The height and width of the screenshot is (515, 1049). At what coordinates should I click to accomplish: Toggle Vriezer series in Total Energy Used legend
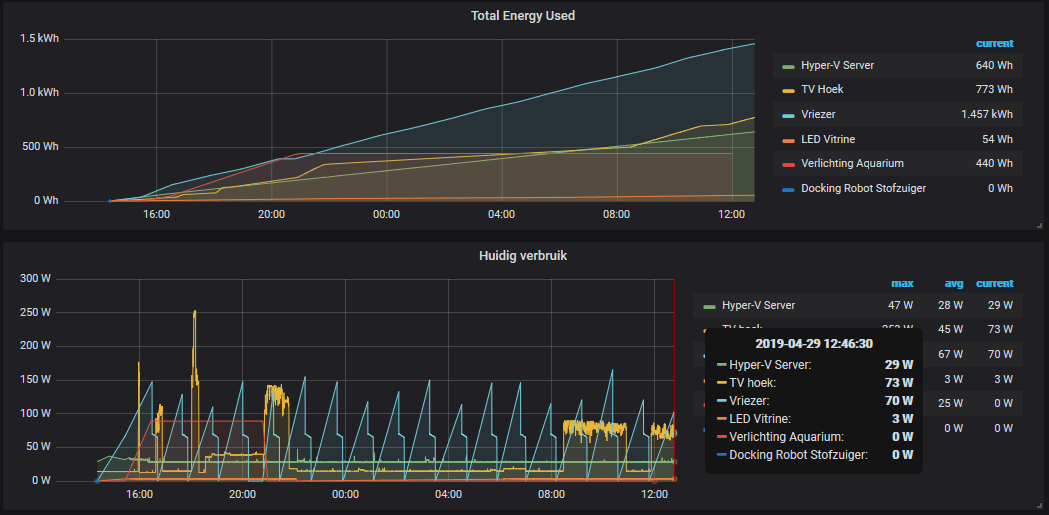(x=818, y=114)
